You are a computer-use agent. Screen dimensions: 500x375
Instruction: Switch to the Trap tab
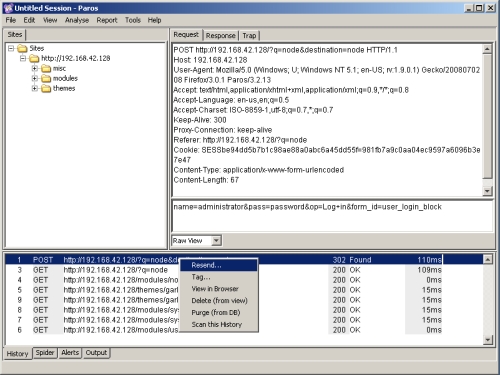[x=249, y=36]
